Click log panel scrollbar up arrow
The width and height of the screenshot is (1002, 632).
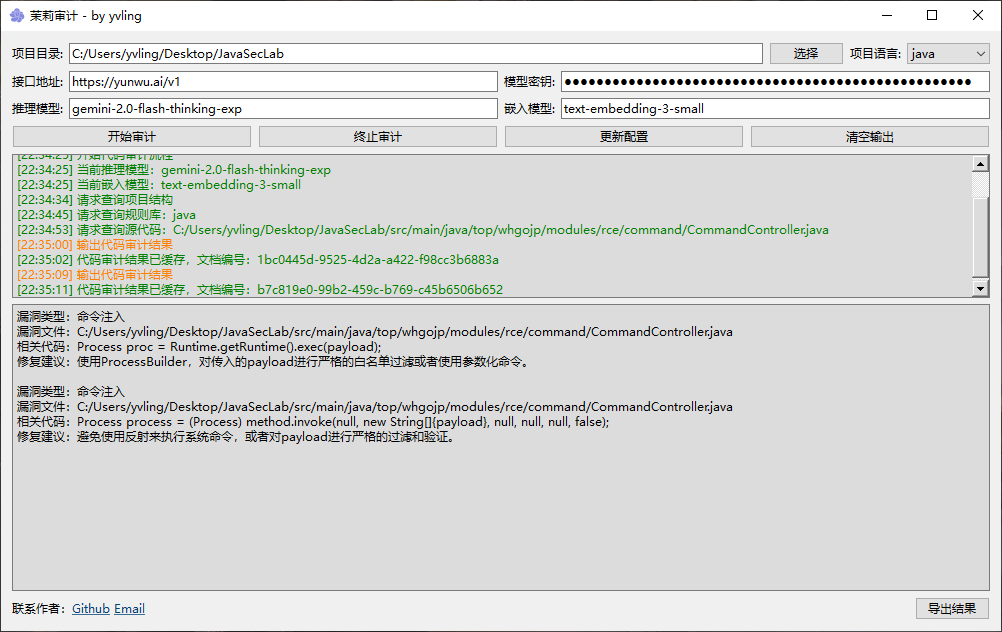click(x=980, y=165)
